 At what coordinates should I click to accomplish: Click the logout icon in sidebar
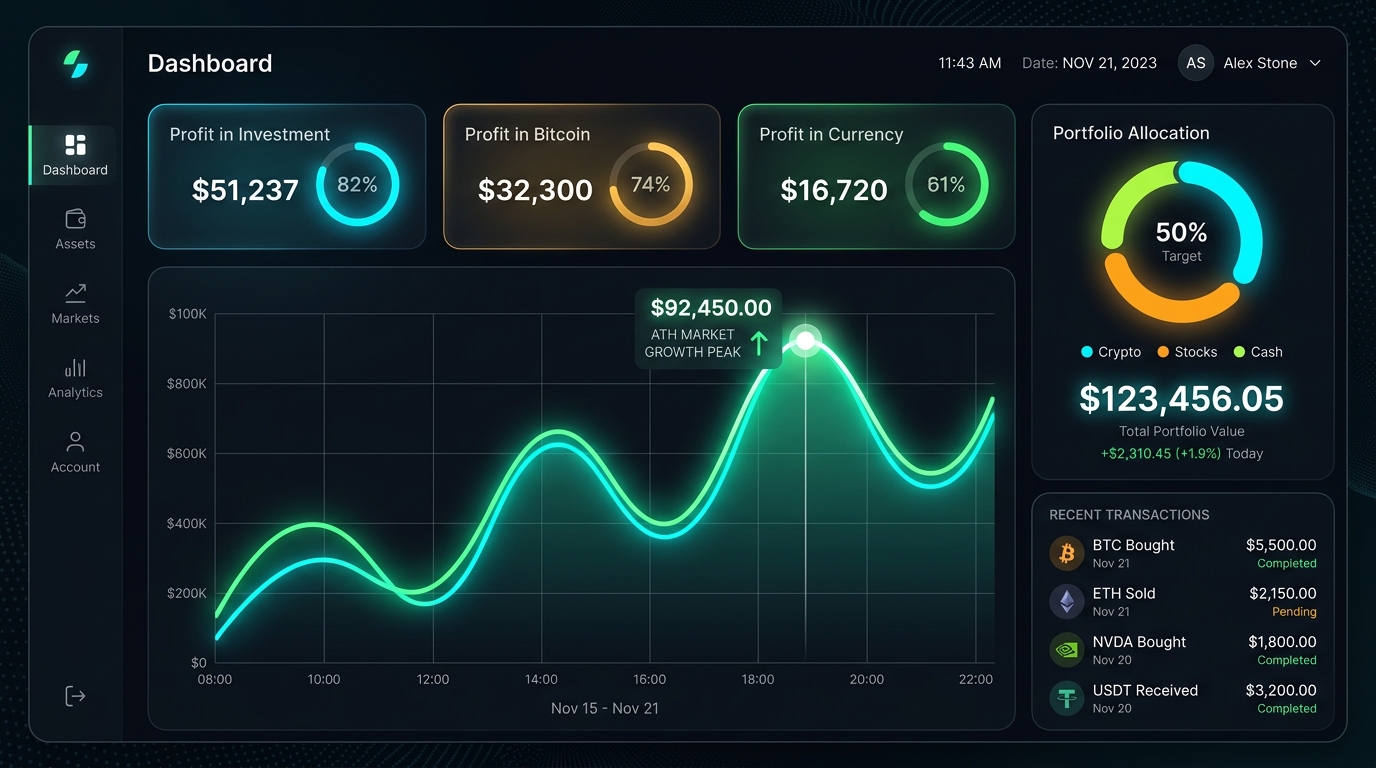[x=75, y=696]
